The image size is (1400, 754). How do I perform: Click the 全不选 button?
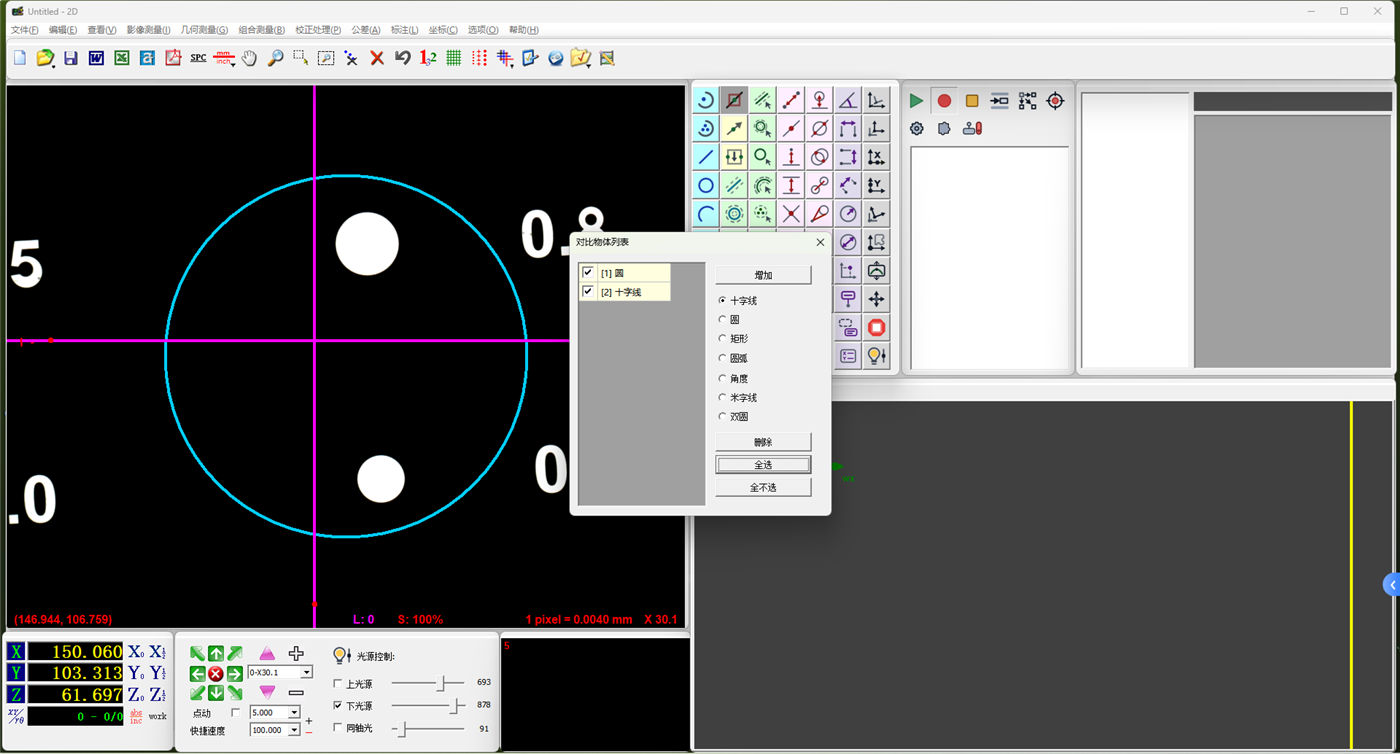[x=763, y=488]
